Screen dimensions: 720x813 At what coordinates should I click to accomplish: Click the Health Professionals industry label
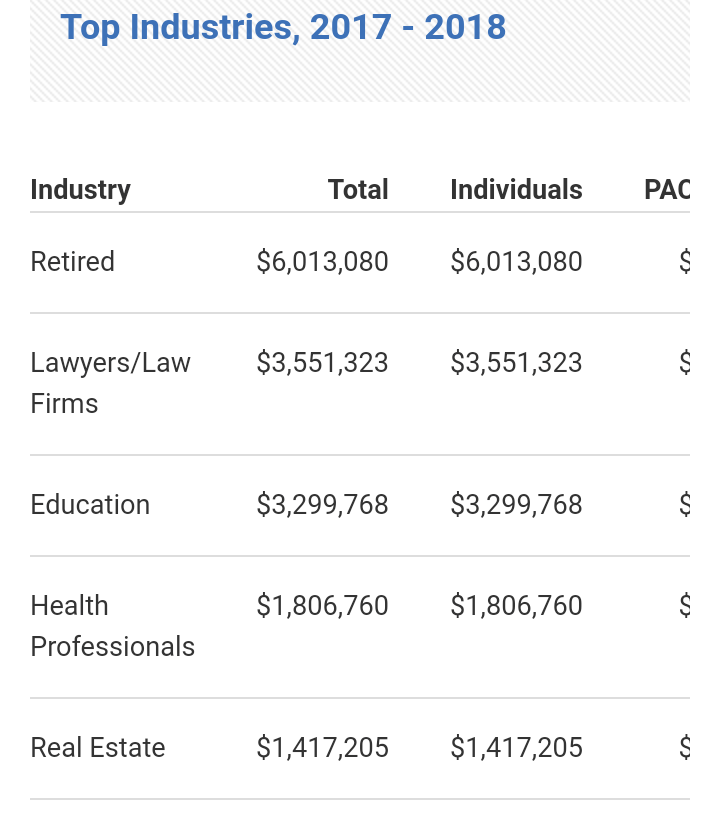pos(112,626)
